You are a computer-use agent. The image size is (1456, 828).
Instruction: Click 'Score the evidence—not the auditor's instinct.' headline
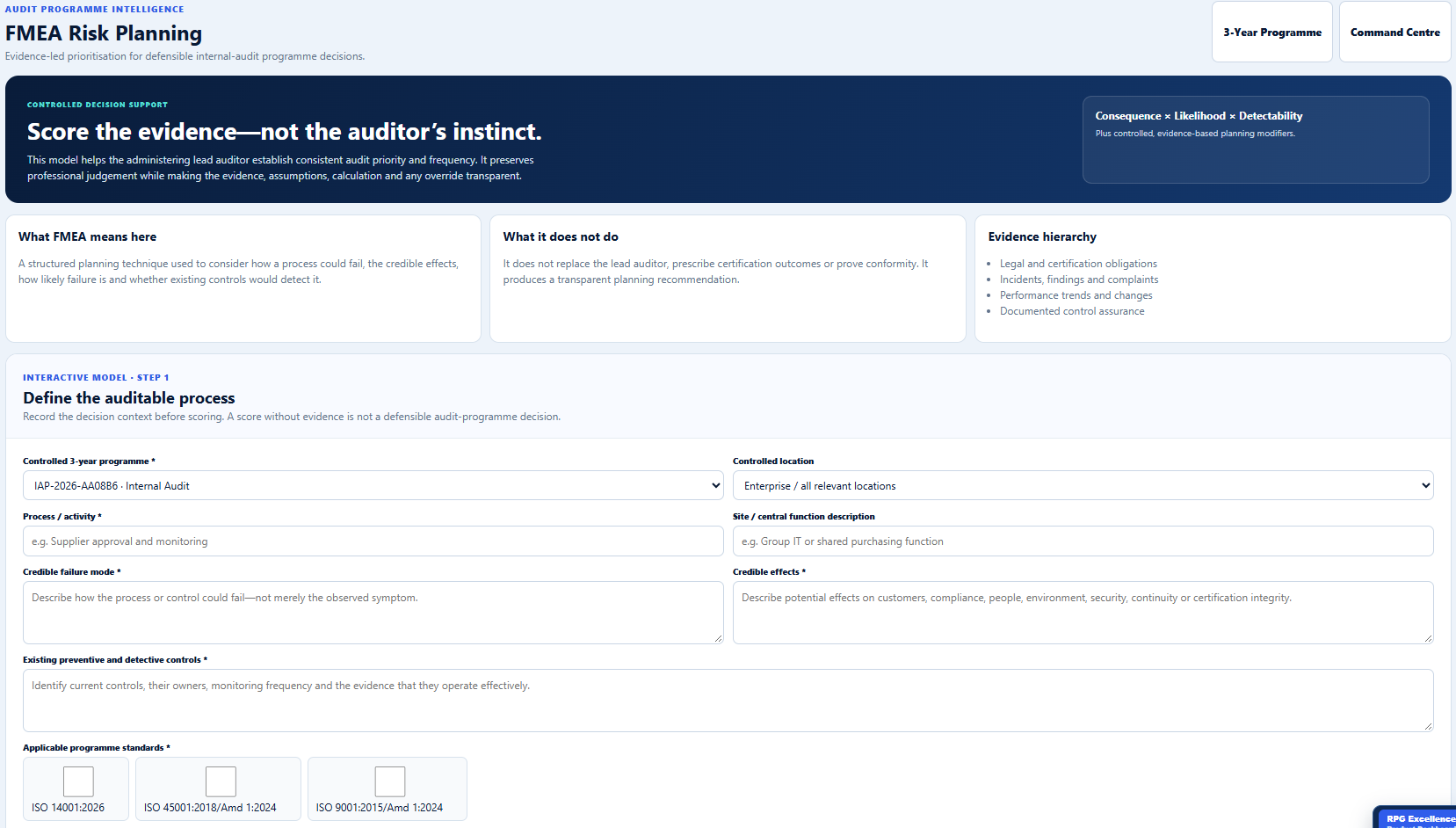pyautogui.click(x=285, y=132)
